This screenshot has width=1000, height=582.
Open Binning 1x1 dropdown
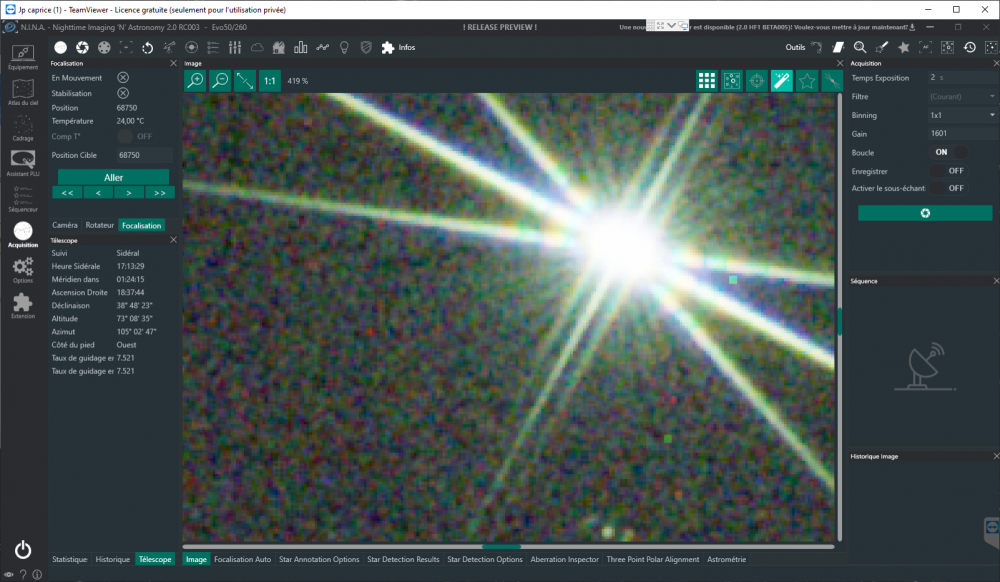pyautogui.click(x=962, y=115)
